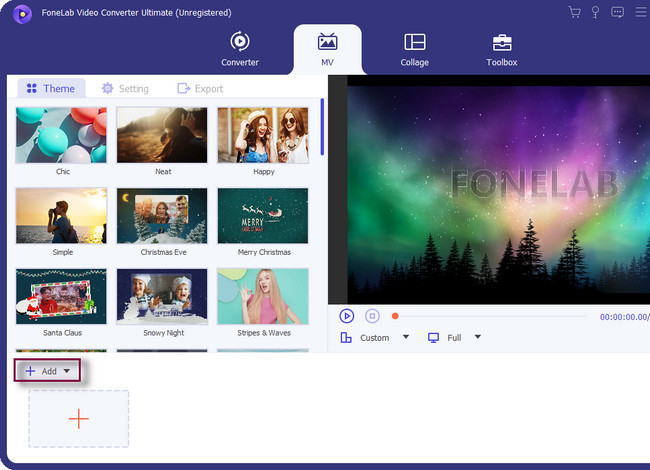The image size is (650, 470).
Task: Choose the Chic theme thumbnail
Action: pos(61,135)
